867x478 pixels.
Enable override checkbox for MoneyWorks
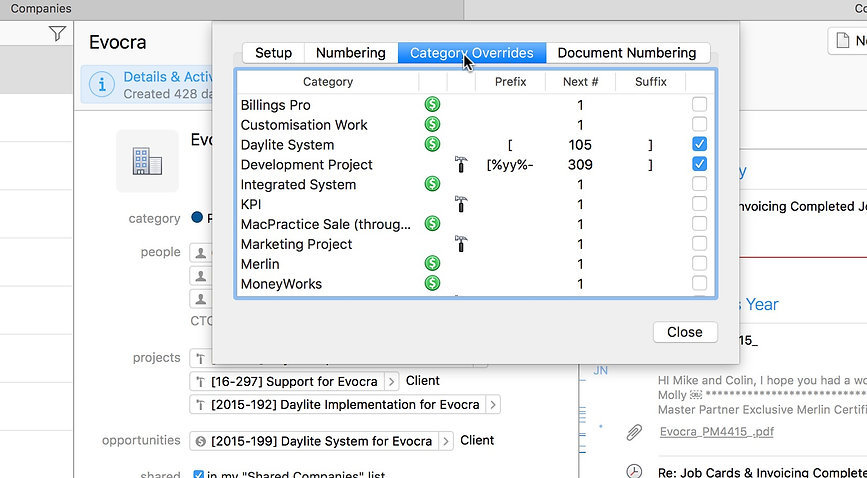(x=699, y=283)
